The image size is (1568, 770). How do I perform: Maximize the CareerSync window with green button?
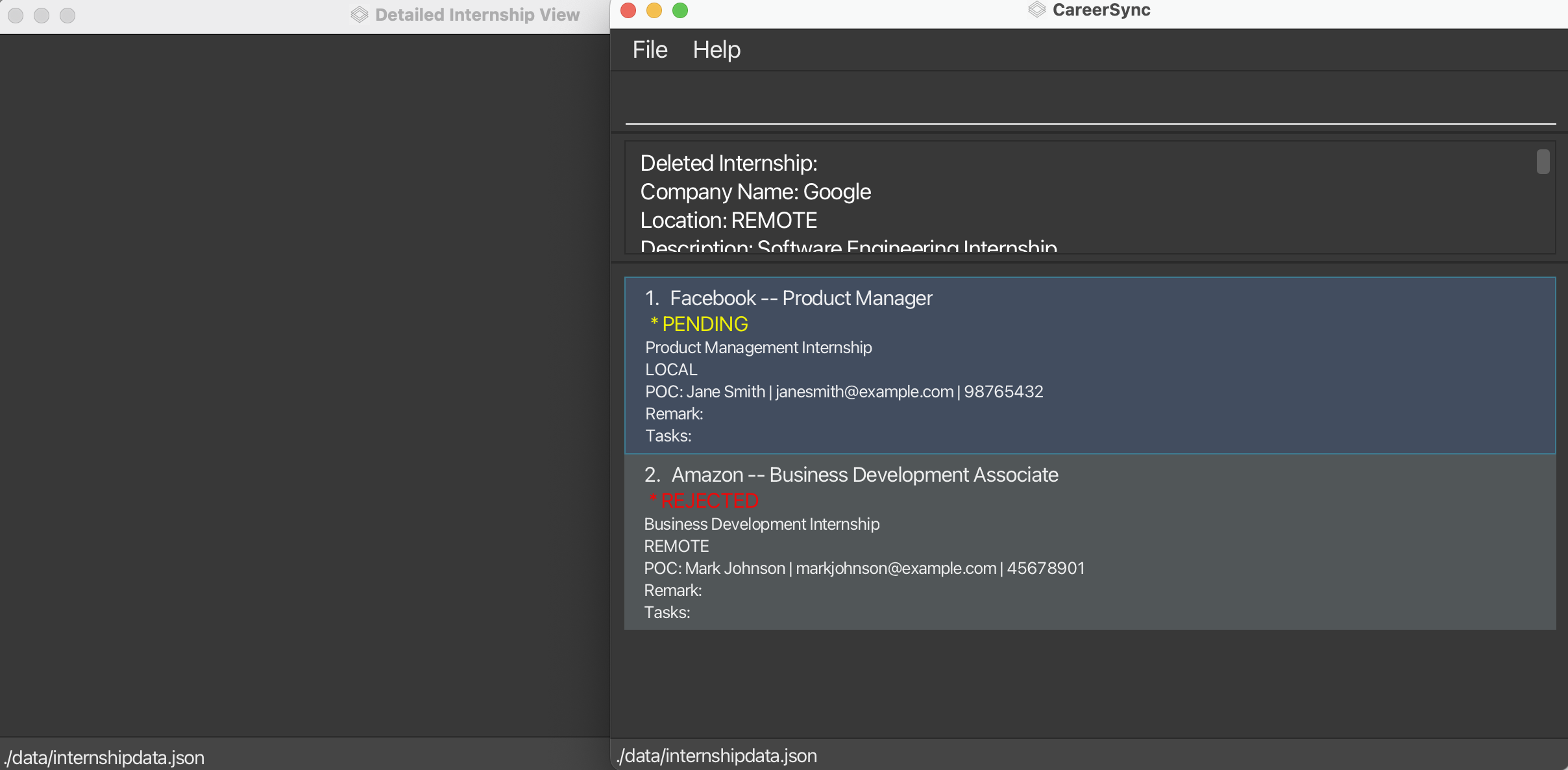[x=680, y=10]
